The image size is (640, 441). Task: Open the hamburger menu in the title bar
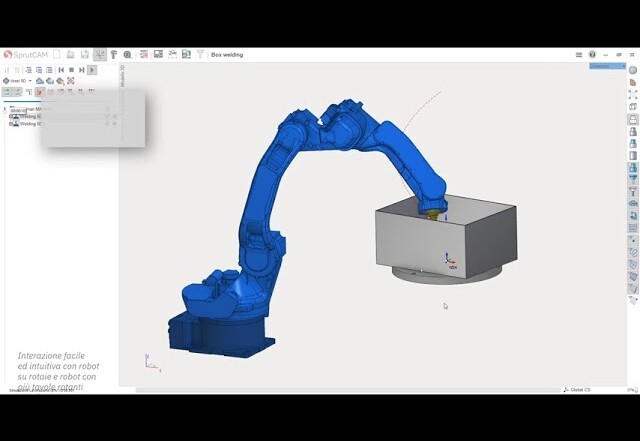580,54
